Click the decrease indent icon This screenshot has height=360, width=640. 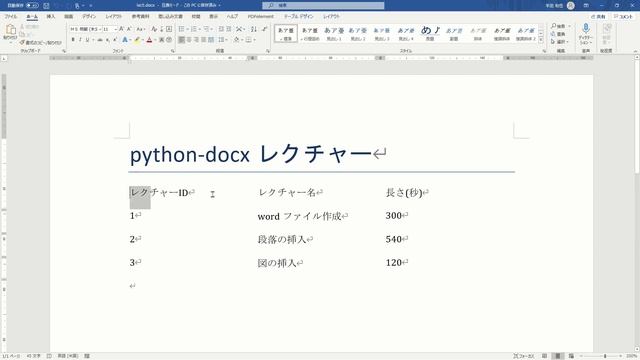221,29
